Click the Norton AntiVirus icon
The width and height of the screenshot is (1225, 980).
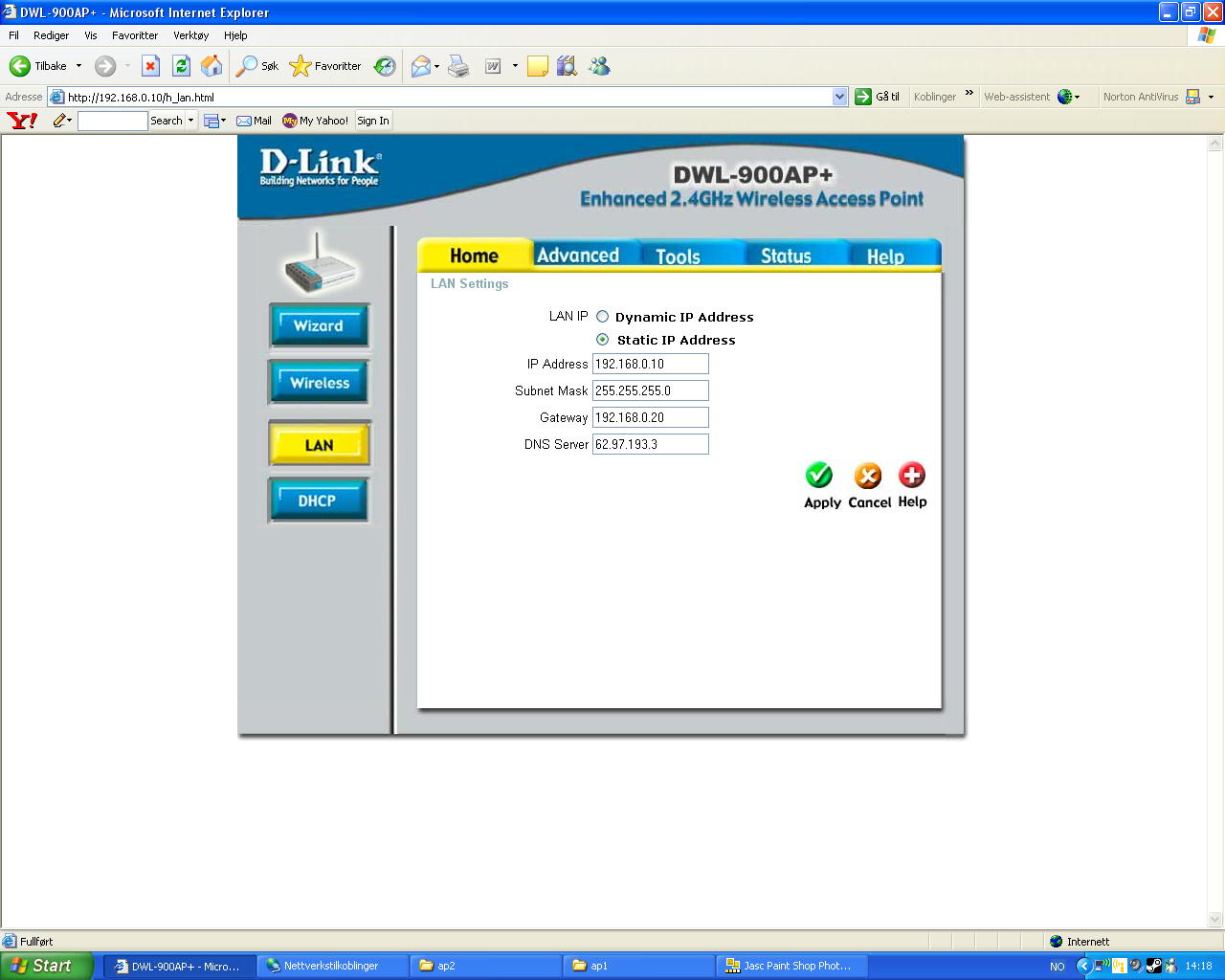[x=1192, y=97]
